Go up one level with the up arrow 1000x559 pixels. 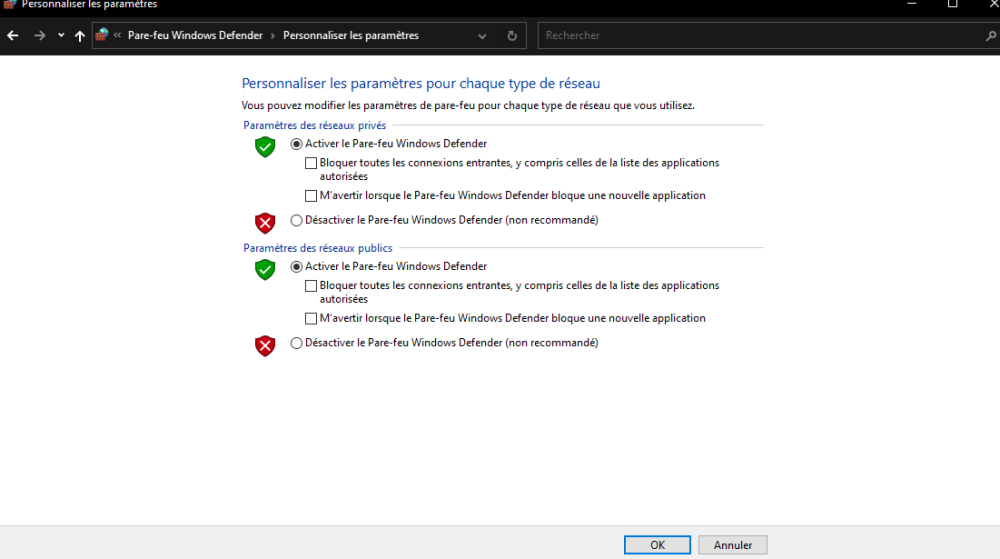(80, 36)
